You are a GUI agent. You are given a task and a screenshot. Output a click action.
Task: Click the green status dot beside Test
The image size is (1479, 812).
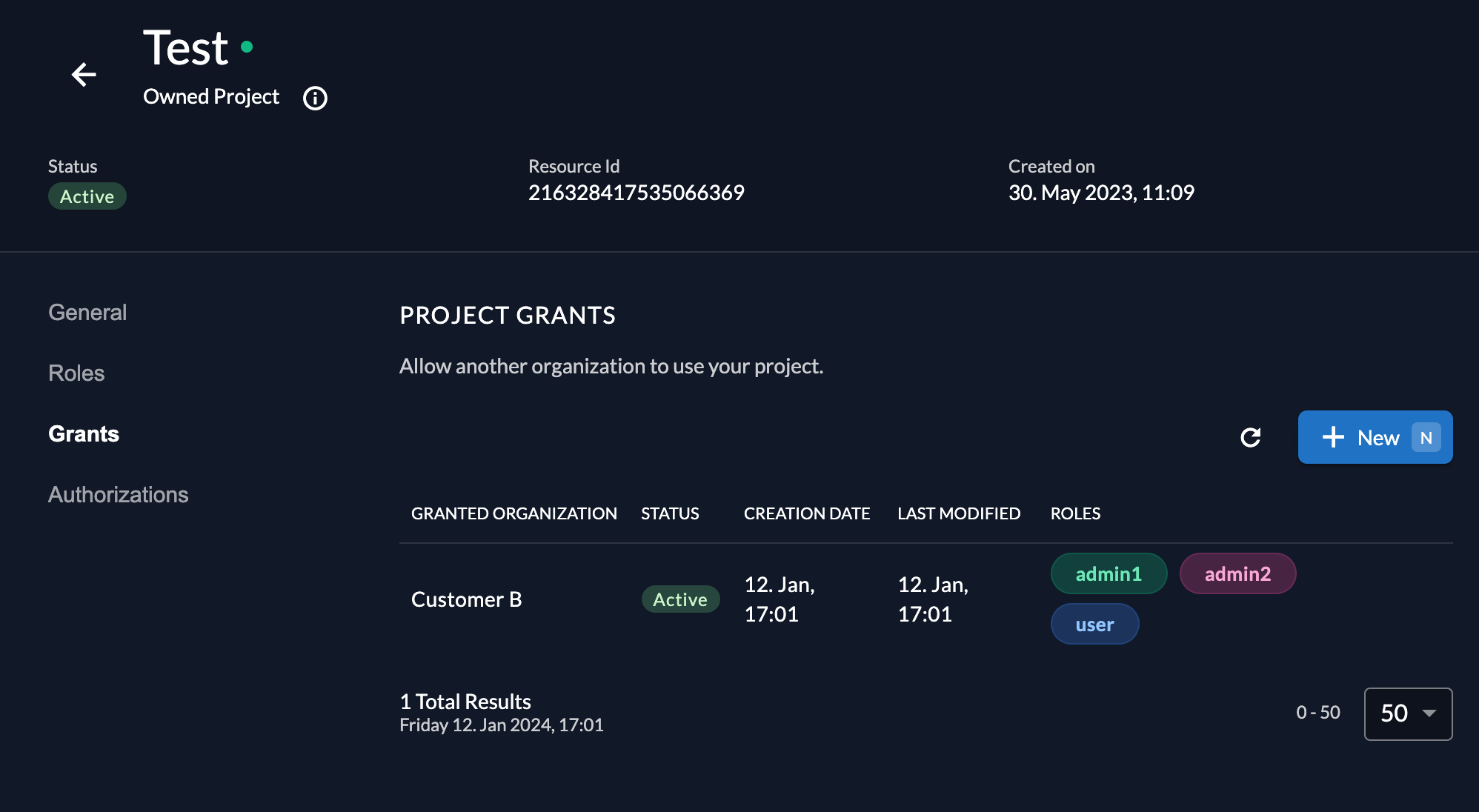(x=248, y=47)
